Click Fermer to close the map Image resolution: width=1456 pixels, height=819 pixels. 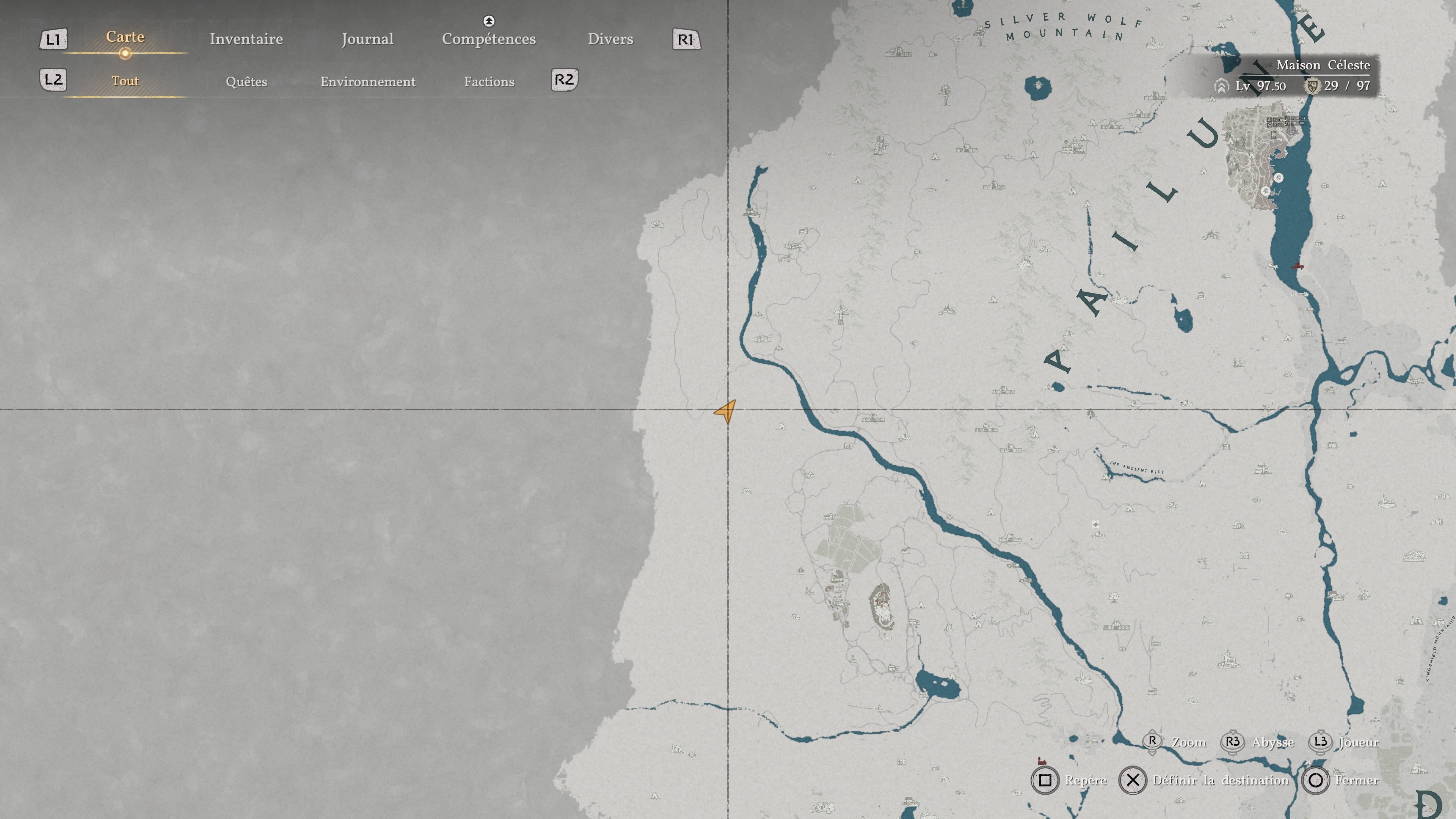click(x=1357, y=781)
